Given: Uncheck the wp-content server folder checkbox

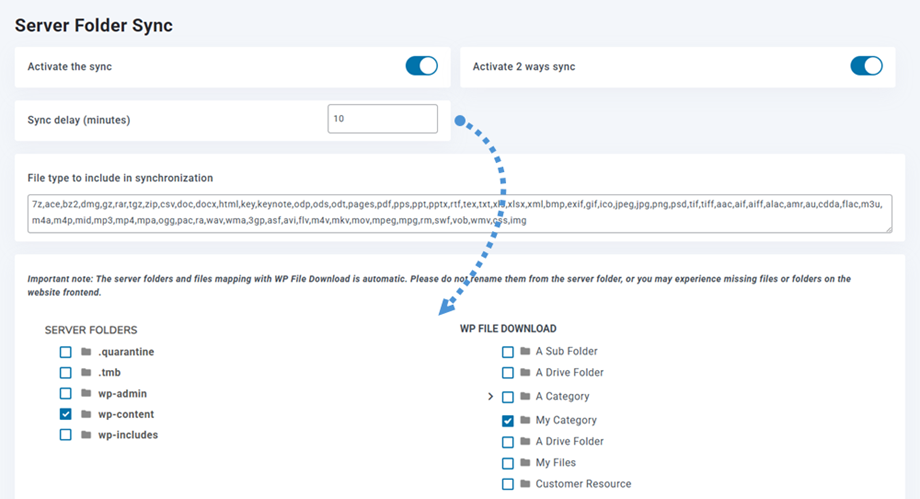Looking at the screenshot, I should click(65, 414).
